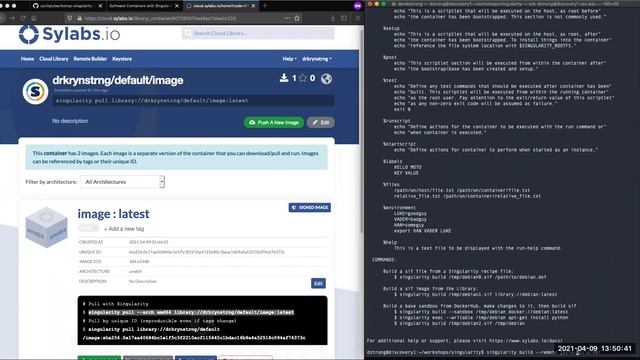Viewport: 640px width, 360px height.
Task: Open the All Architectures filter dropdown
Action: pyautogui.click(x=122, y=182)
